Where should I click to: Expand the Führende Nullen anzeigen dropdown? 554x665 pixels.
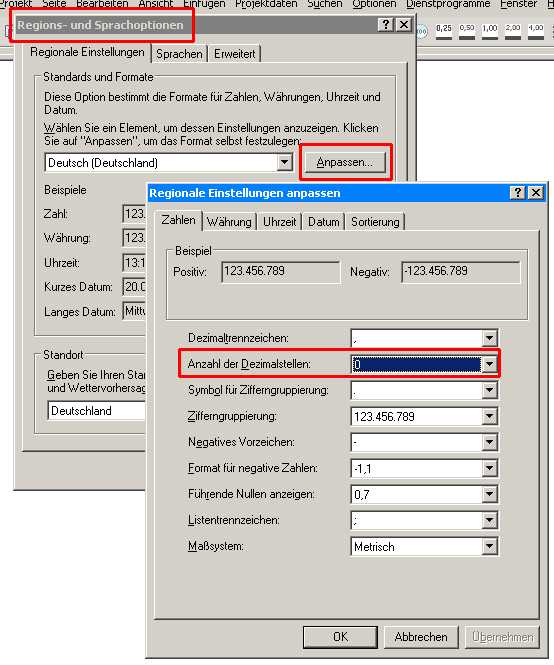pyautogui.click(x=489, y=494)
